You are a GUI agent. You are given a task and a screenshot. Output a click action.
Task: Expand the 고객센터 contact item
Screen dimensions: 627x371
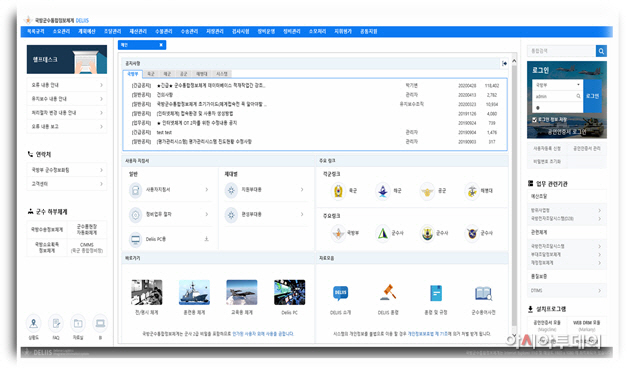[x=67, y=184]
